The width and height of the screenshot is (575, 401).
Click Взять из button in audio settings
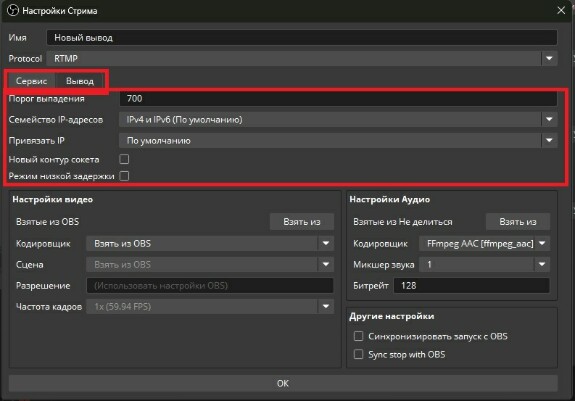tap(518, 222)
